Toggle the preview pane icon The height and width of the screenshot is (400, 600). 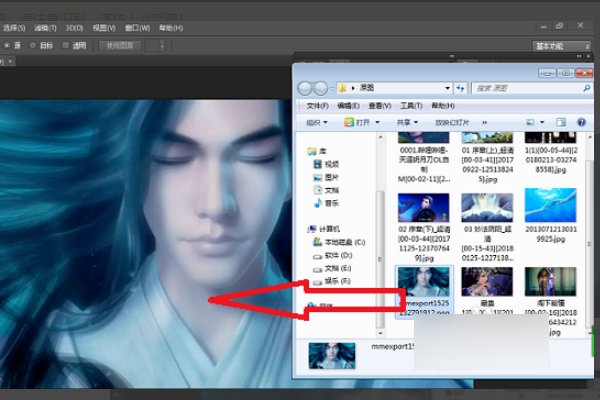click(561, 122)
